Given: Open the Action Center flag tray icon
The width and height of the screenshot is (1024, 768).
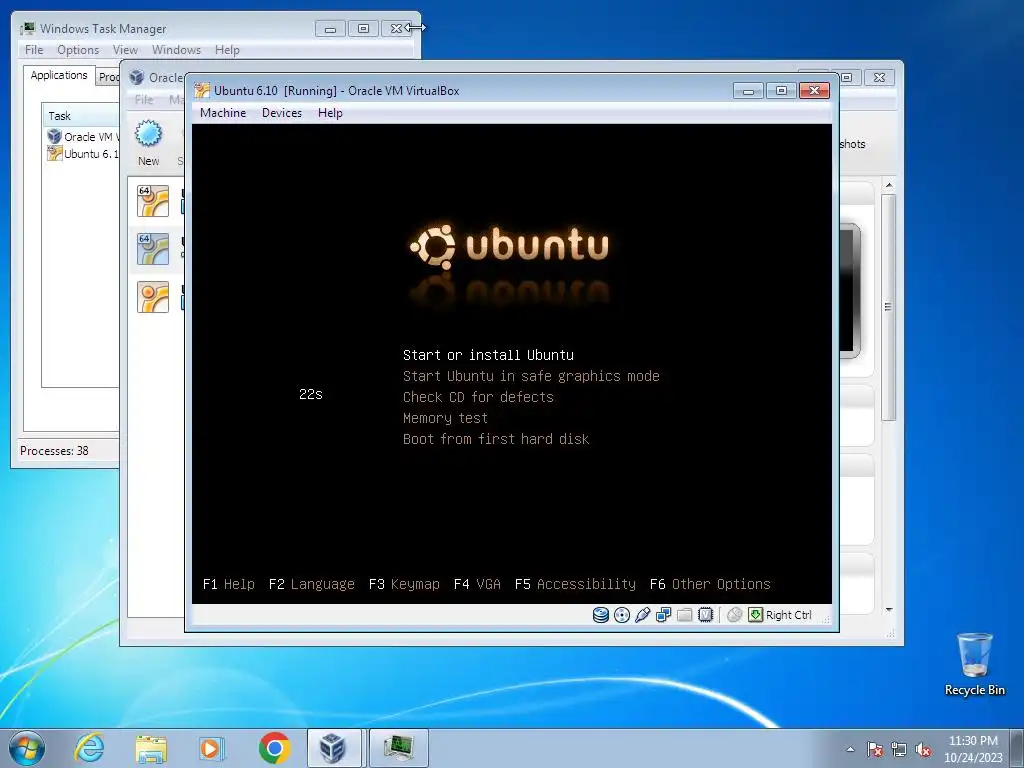Looking at the screenshot, I should [x=875, y=750].
